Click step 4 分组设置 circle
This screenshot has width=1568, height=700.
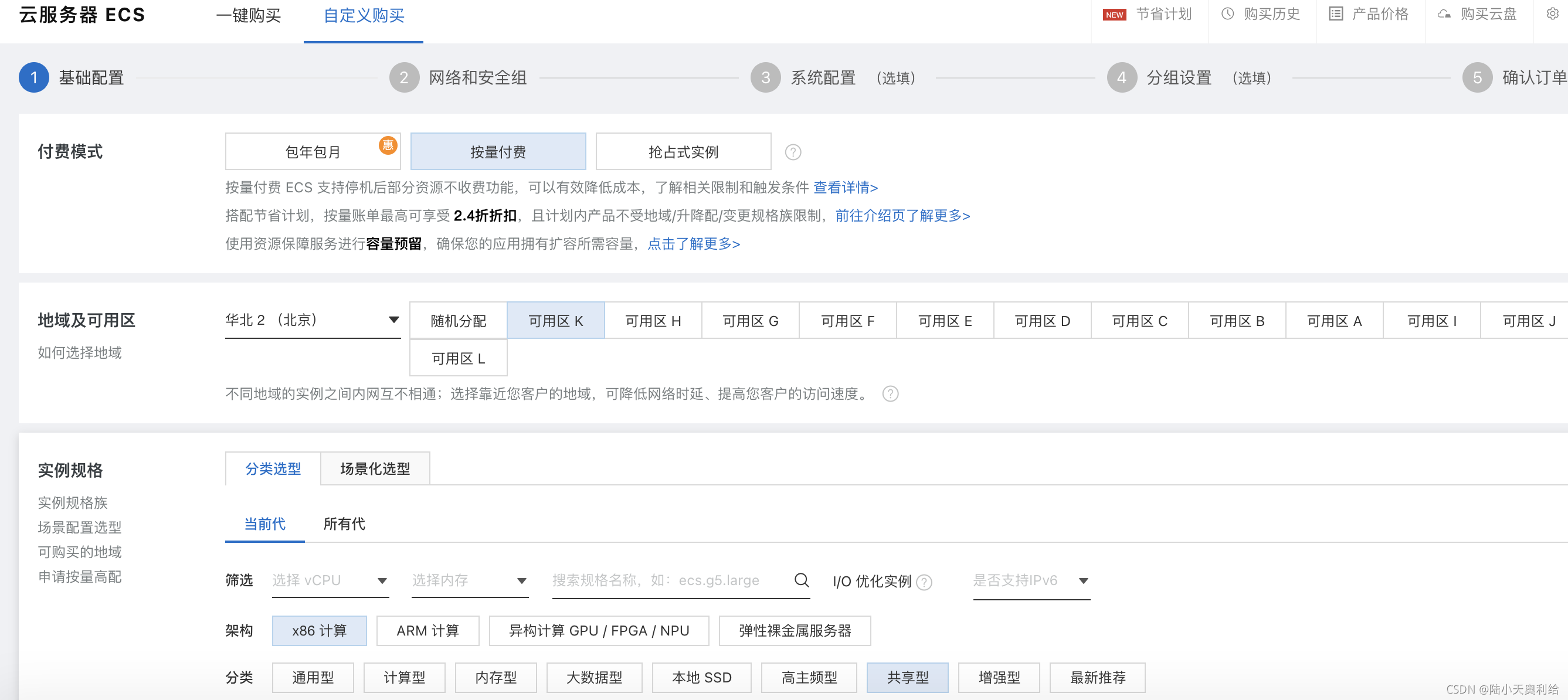point(1122,77)
